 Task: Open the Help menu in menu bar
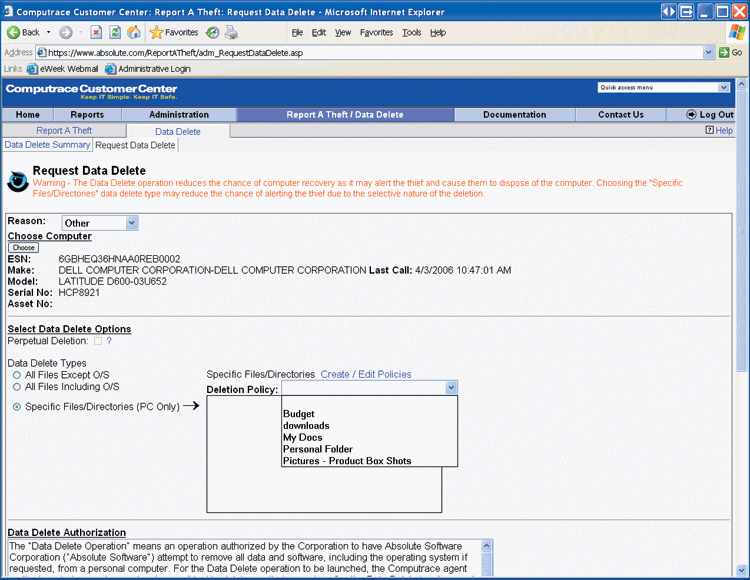pos(438,33)
